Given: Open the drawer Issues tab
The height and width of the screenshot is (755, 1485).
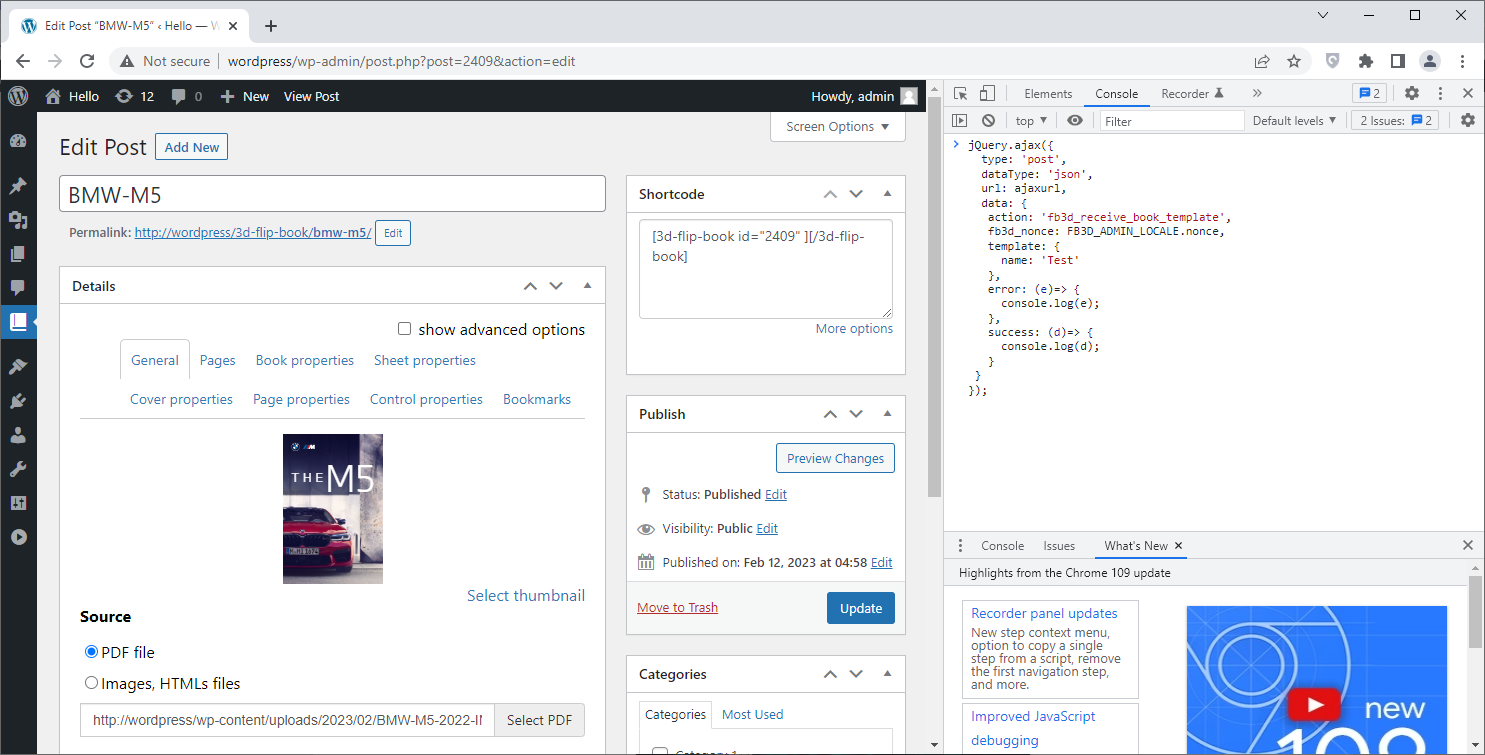Looking at the screenshot, I should pyautogui.click(x=1059, y=546).
